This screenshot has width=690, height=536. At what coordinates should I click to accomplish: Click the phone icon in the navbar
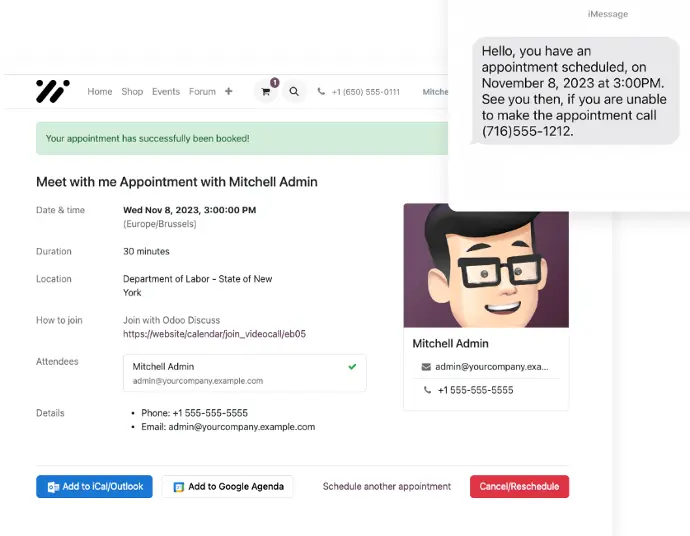(x=321, y=92)
